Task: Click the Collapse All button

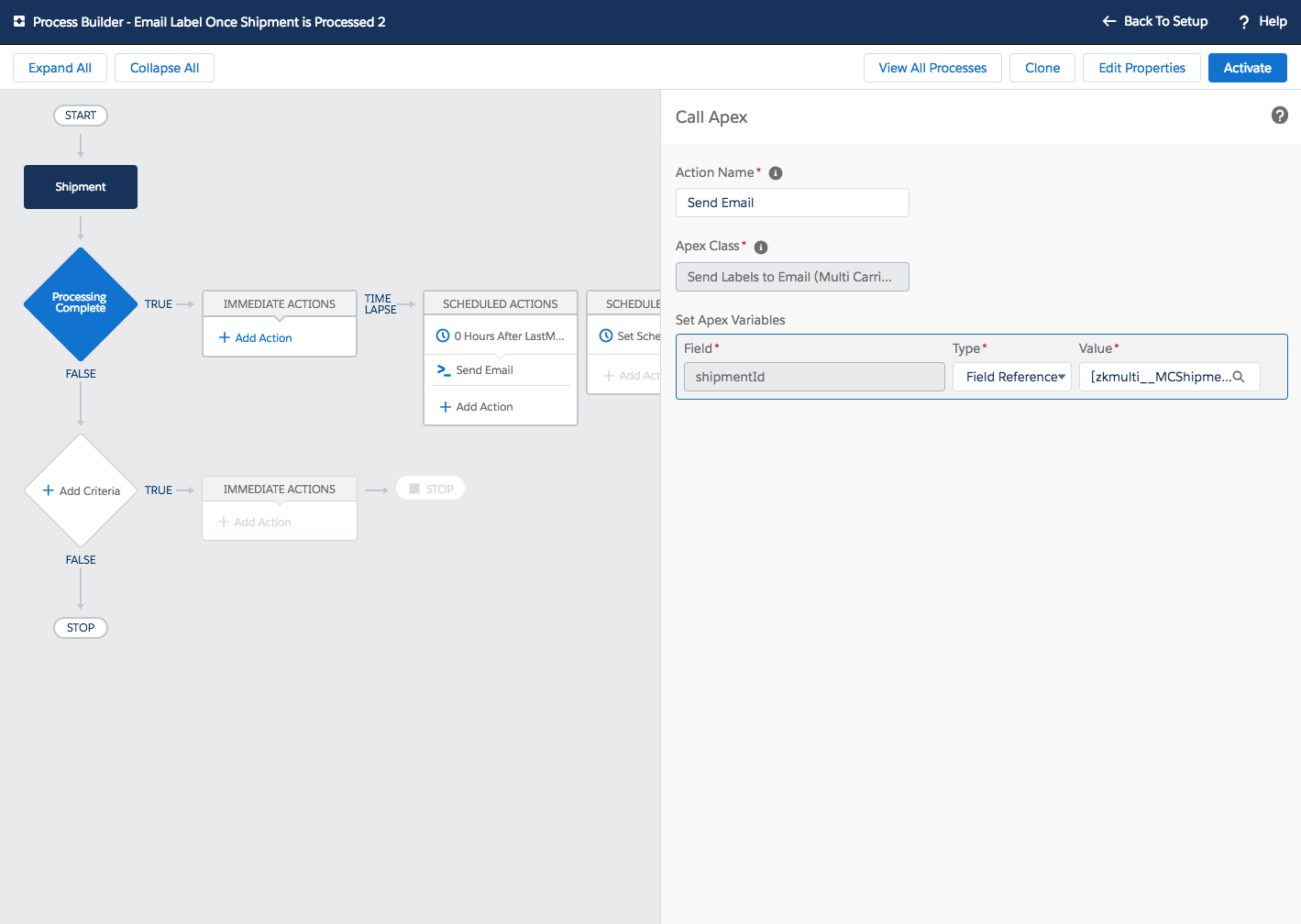Action: click(164, 68)
